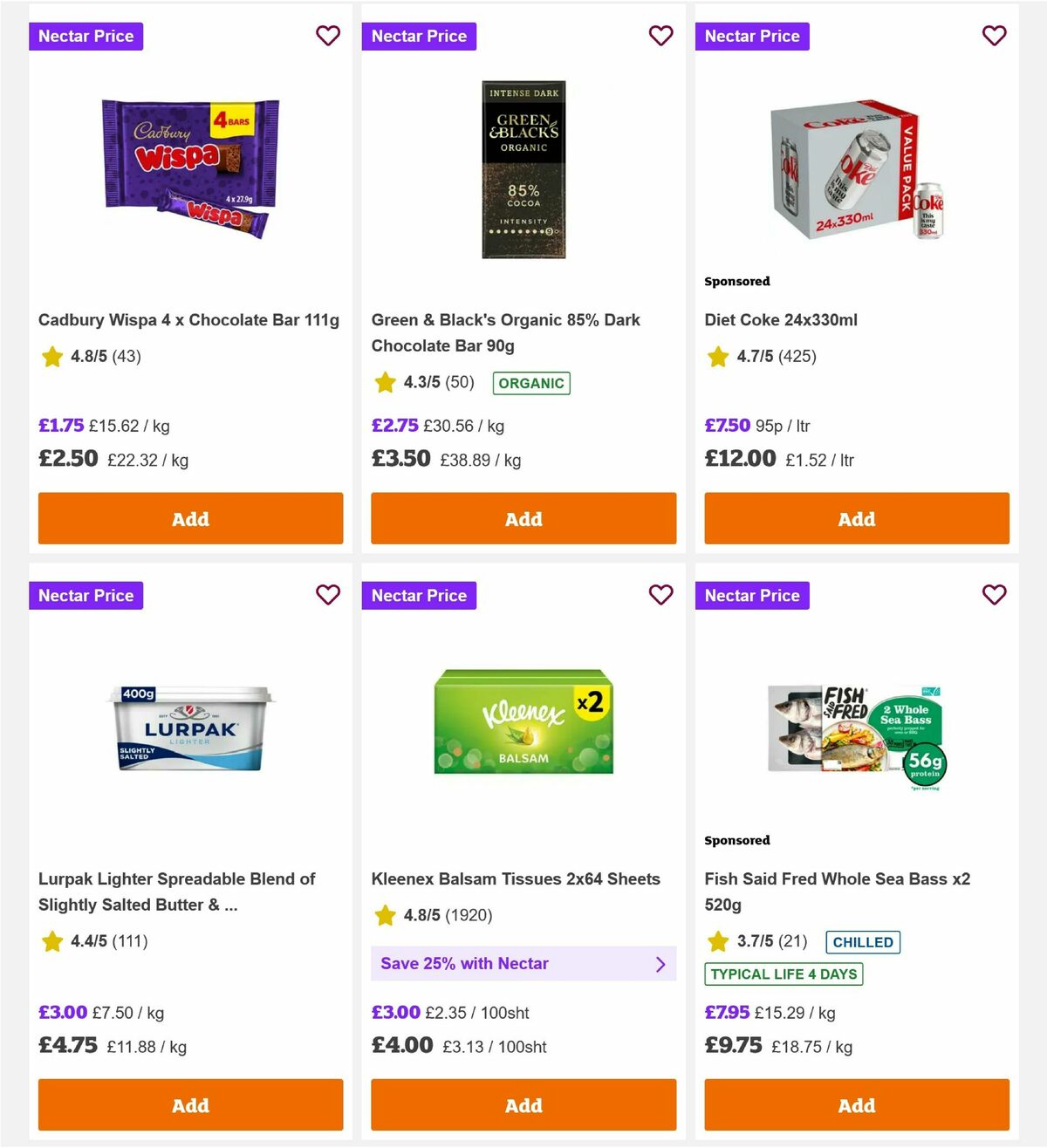Click the star rating icon on Diet Coke
The image size is (1047, 1148).
tap(717, 356)
